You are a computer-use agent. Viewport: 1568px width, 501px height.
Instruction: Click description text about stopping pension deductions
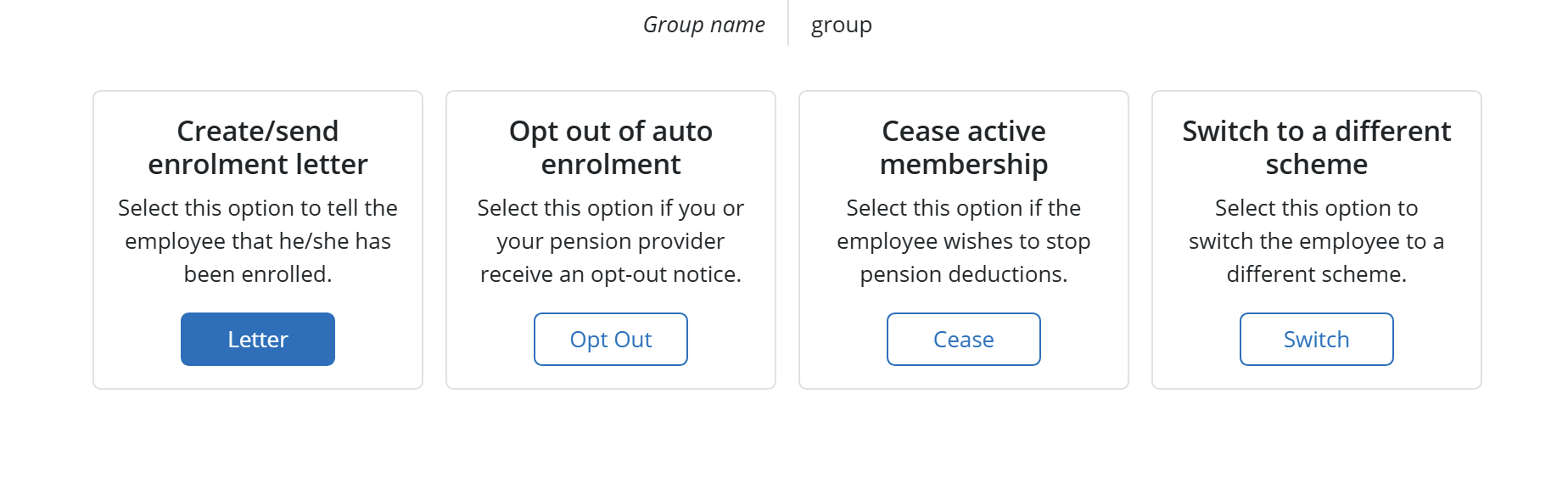(x=964, y=241)
